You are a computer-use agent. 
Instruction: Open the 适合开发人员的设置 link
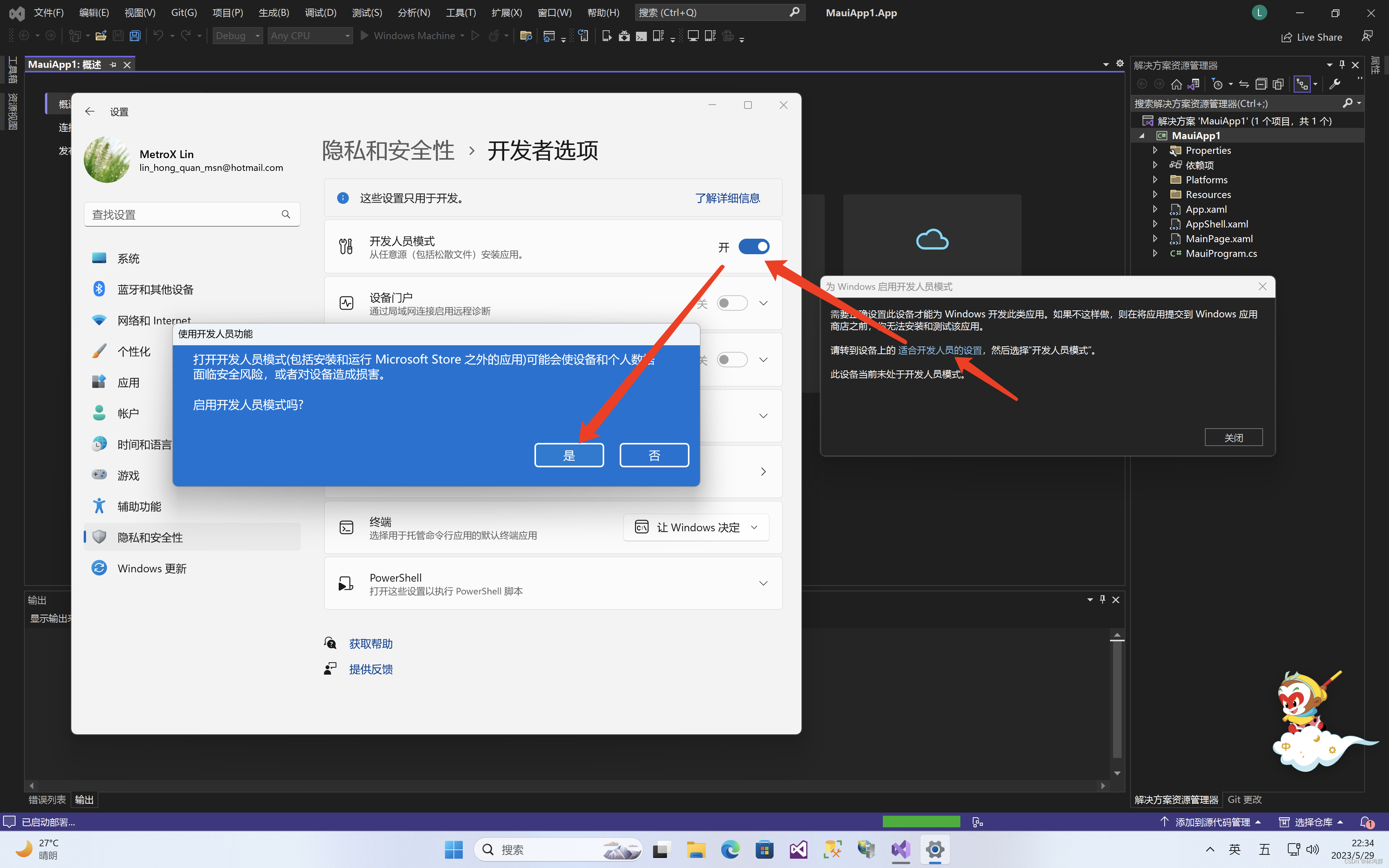click(939, 350)
